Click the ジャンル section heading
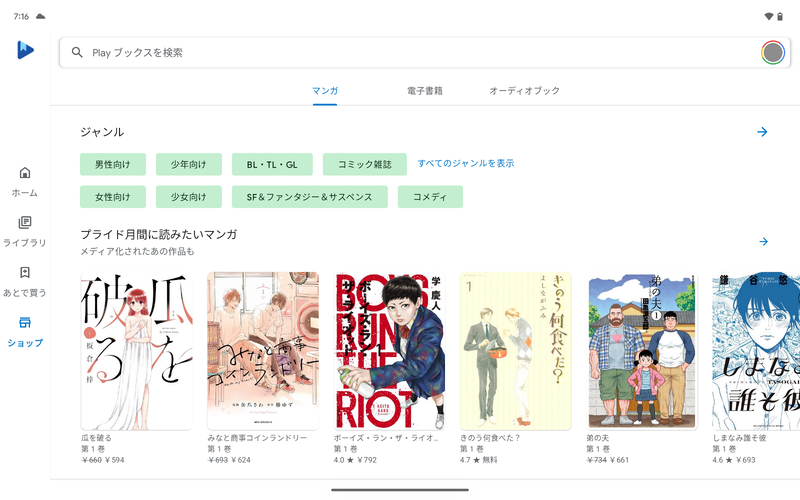The image size is (800, 500). [x=102, y=132]
